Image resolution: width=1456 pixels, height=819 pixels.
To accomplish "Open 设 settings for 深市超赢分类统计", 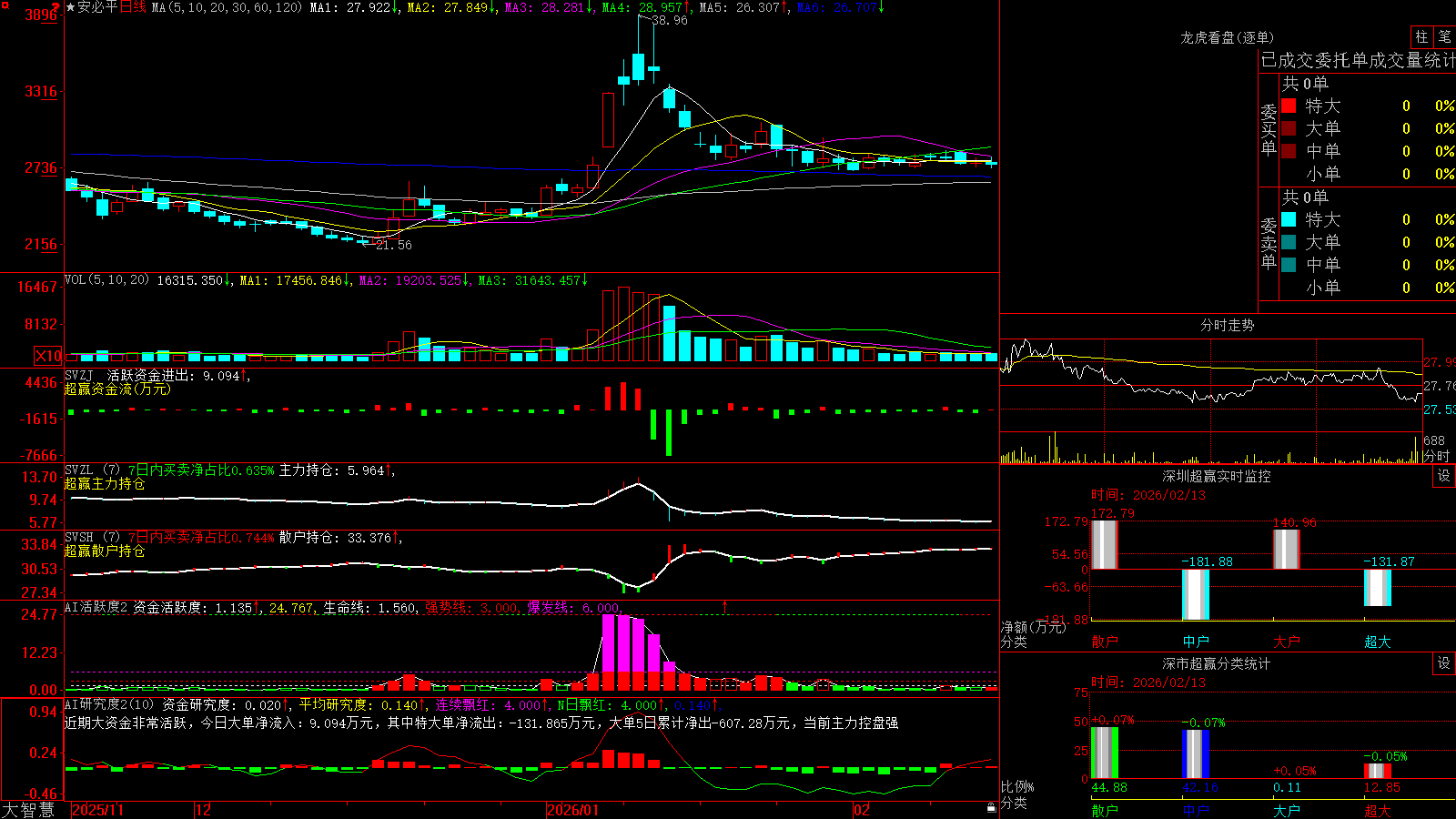I will 1444,663.
